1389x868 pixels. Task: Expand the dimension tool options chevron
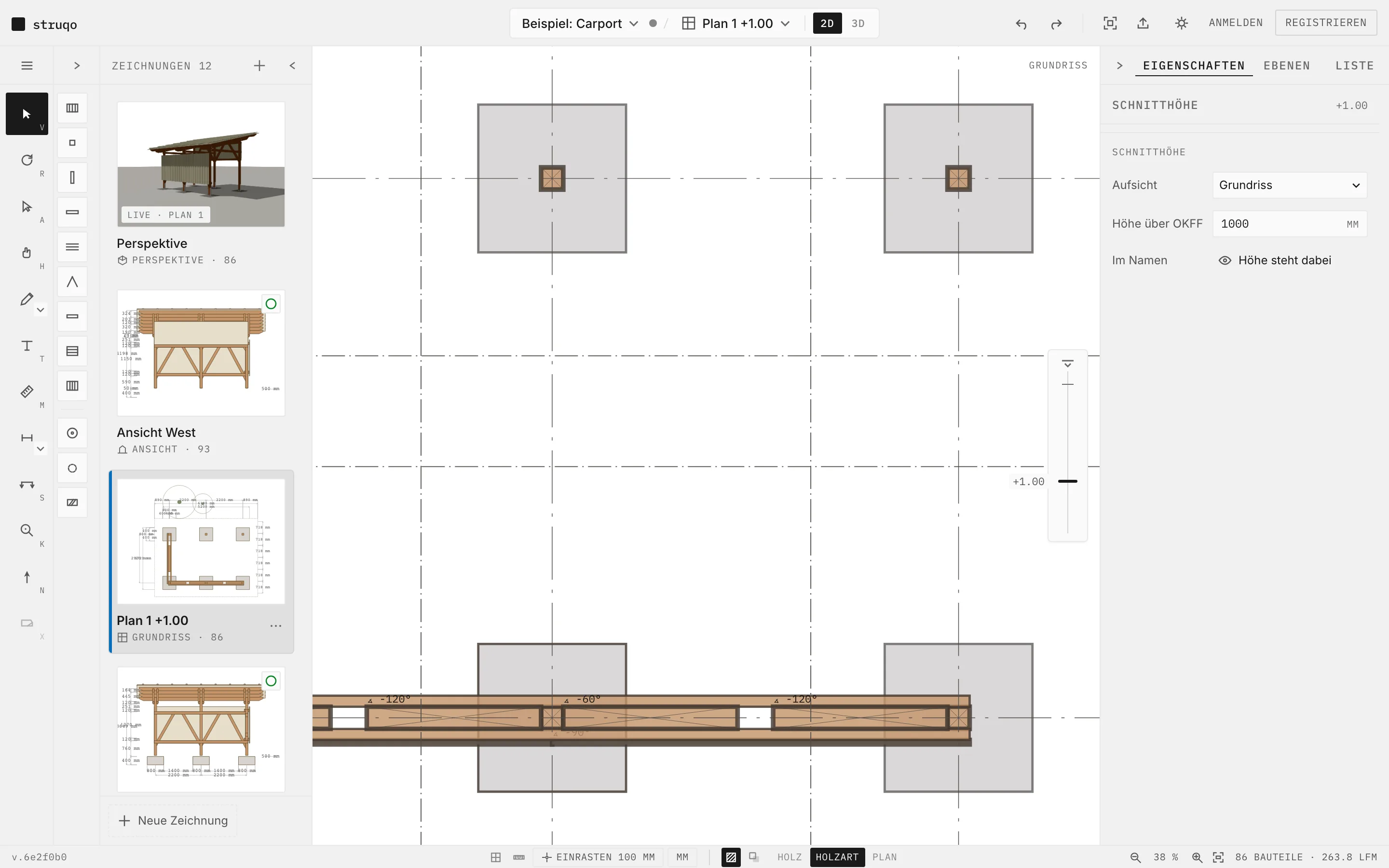(40, 449)
